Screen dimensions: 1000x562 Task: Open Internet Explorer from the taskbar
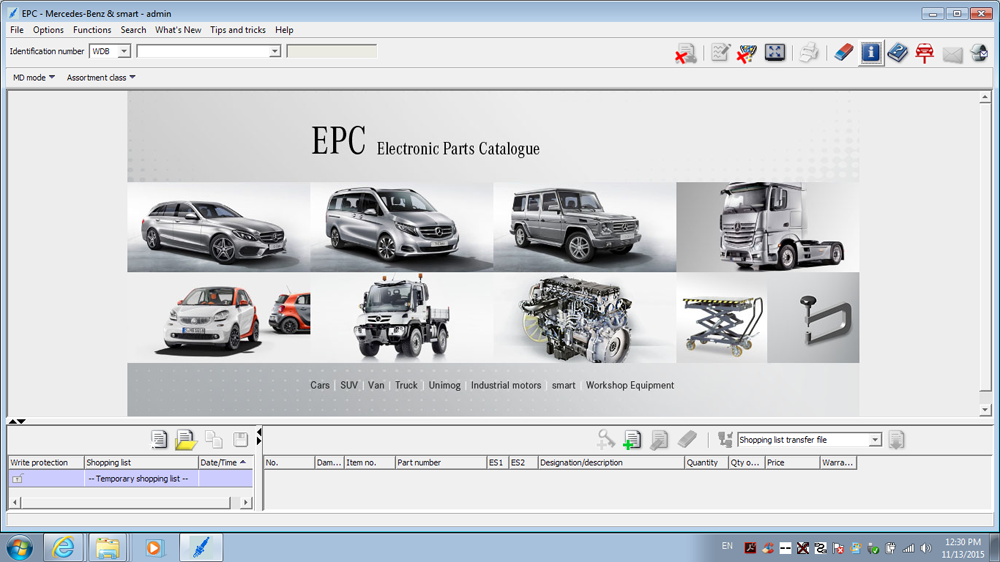64,547
